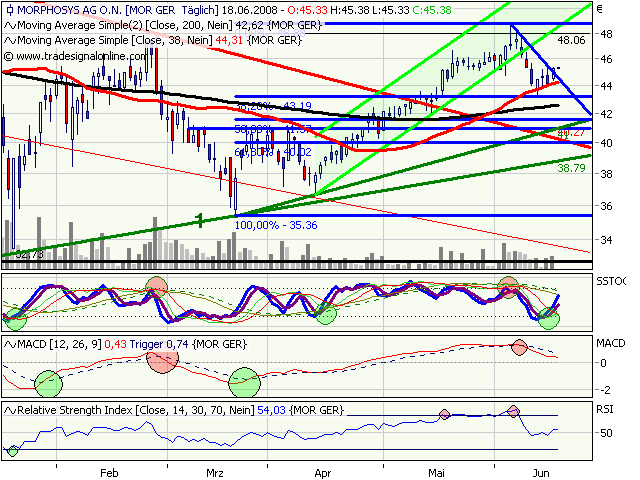Click the MACD label on the right axis
This screenshot has width=640, height=480.
610,343
